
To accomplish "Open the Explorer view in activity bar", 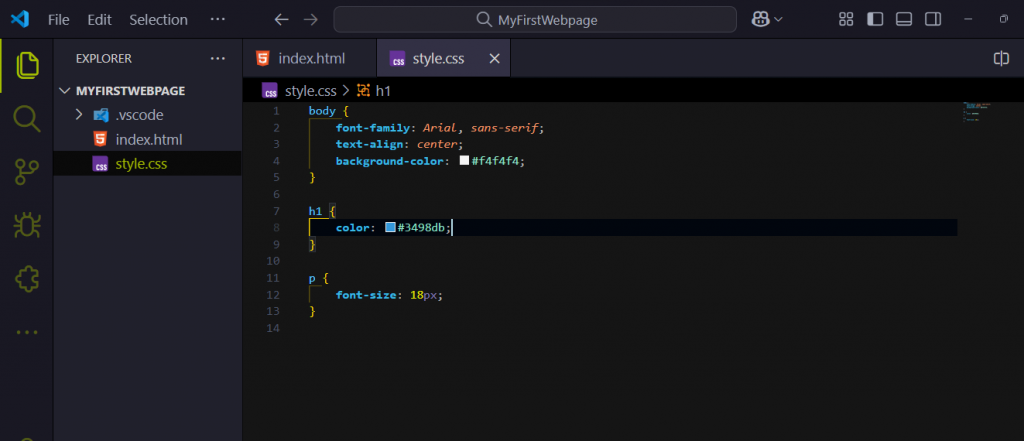I will pos(27,65).
